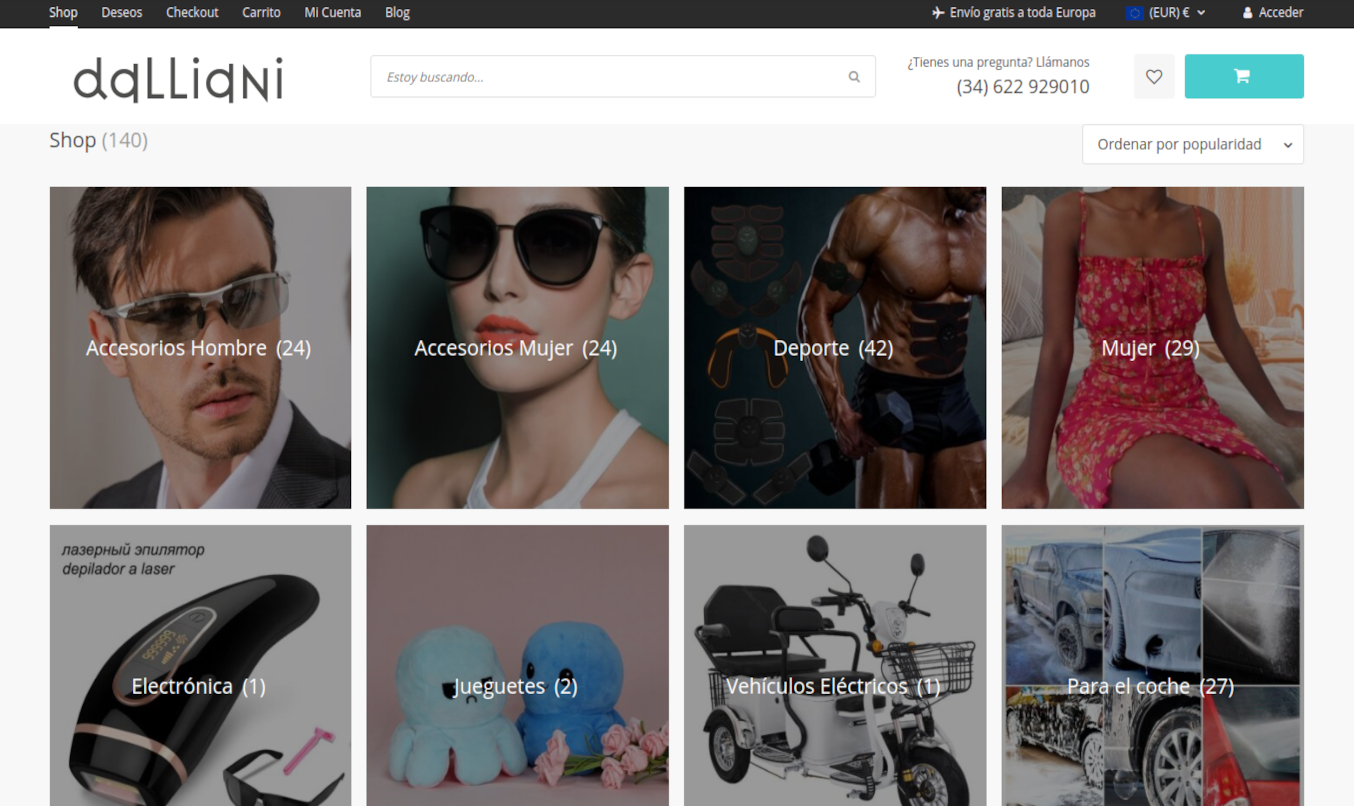Screen dimensions: 1354x806
Task: Open the Para el coche category
Action: (x=1152, y=666)
